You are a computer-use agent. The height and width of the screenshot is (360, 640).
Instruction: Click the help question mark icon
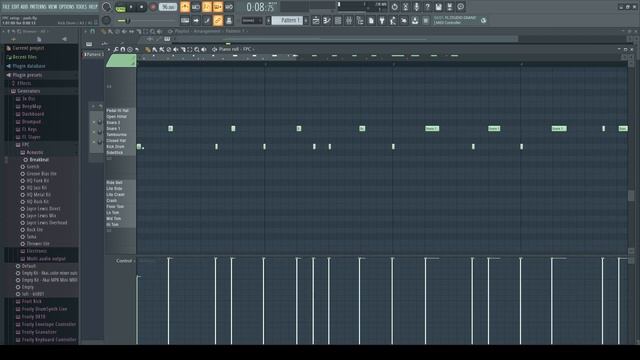pos(427,7)
